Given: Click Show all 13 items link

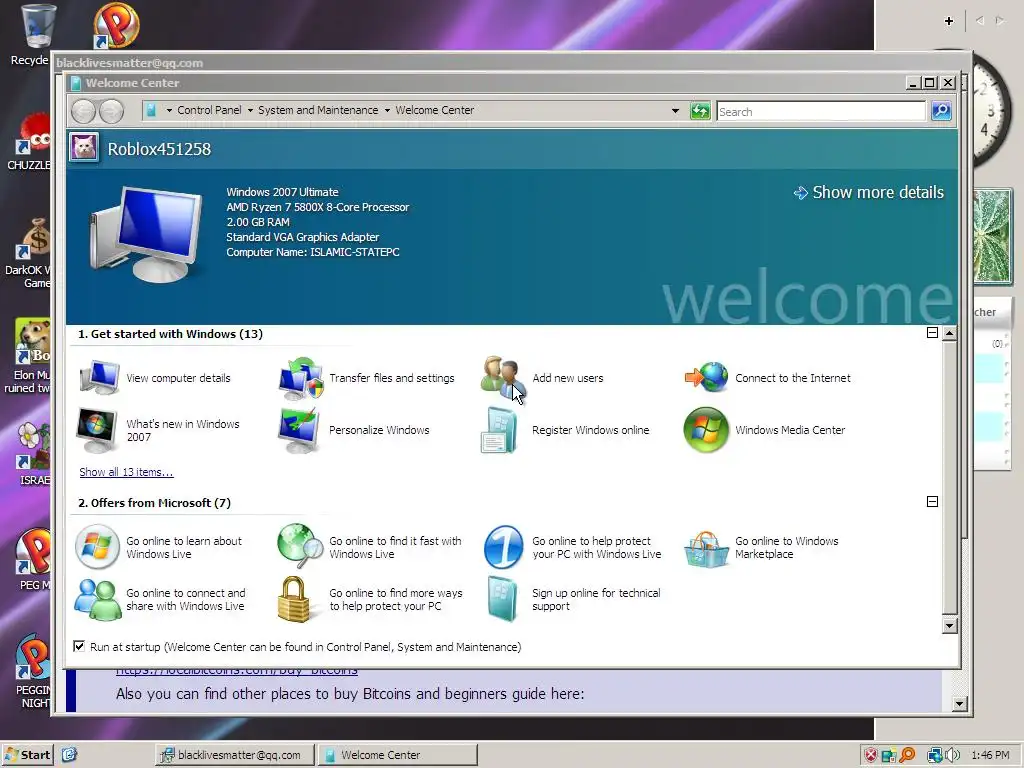Looking at the screenshot, I should click(126, 472).
